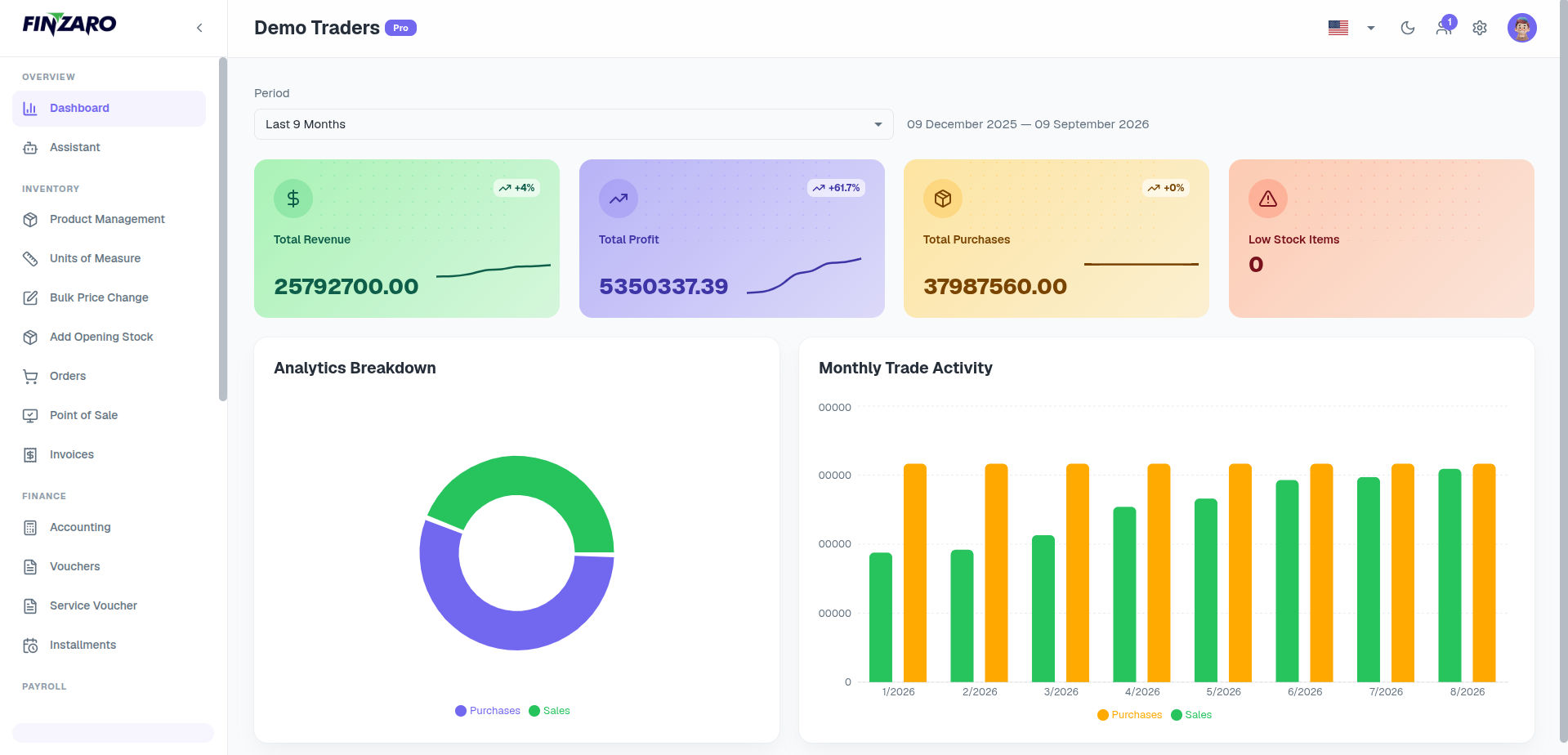
Task: Click the Pro badge next to Demo Traders
Action: pos(400,28)
